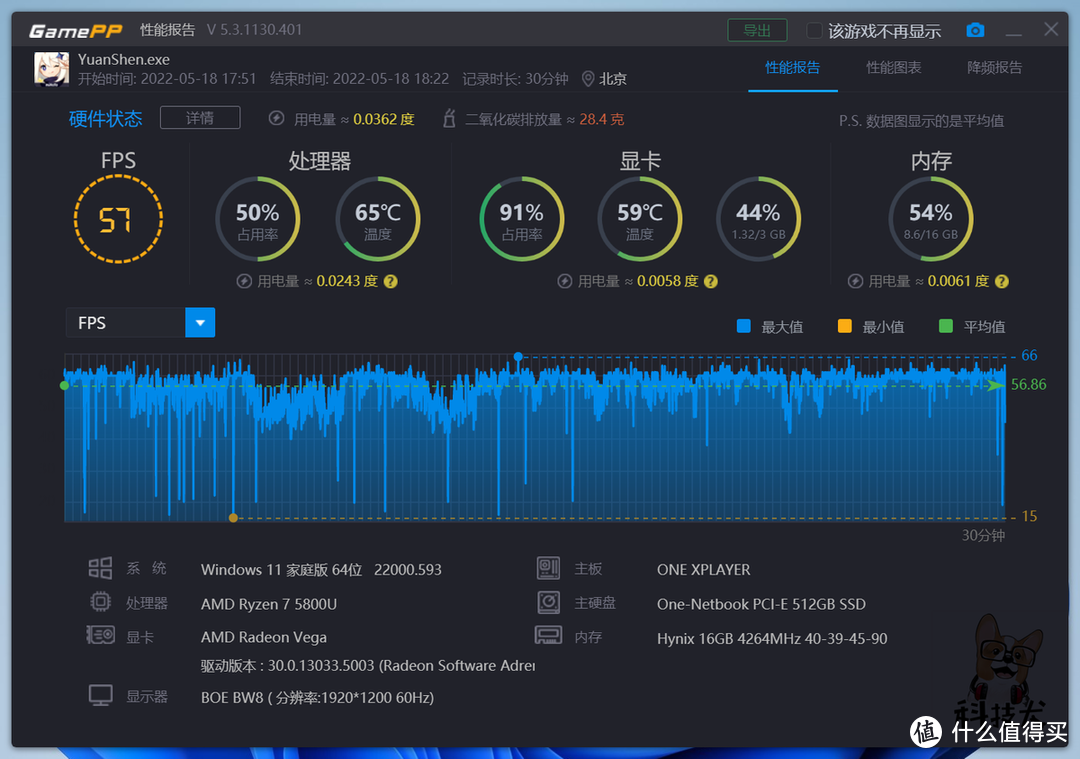1080x759 pixels.
Task: Click the 56.86 average FPS value
Action: 1028,384
